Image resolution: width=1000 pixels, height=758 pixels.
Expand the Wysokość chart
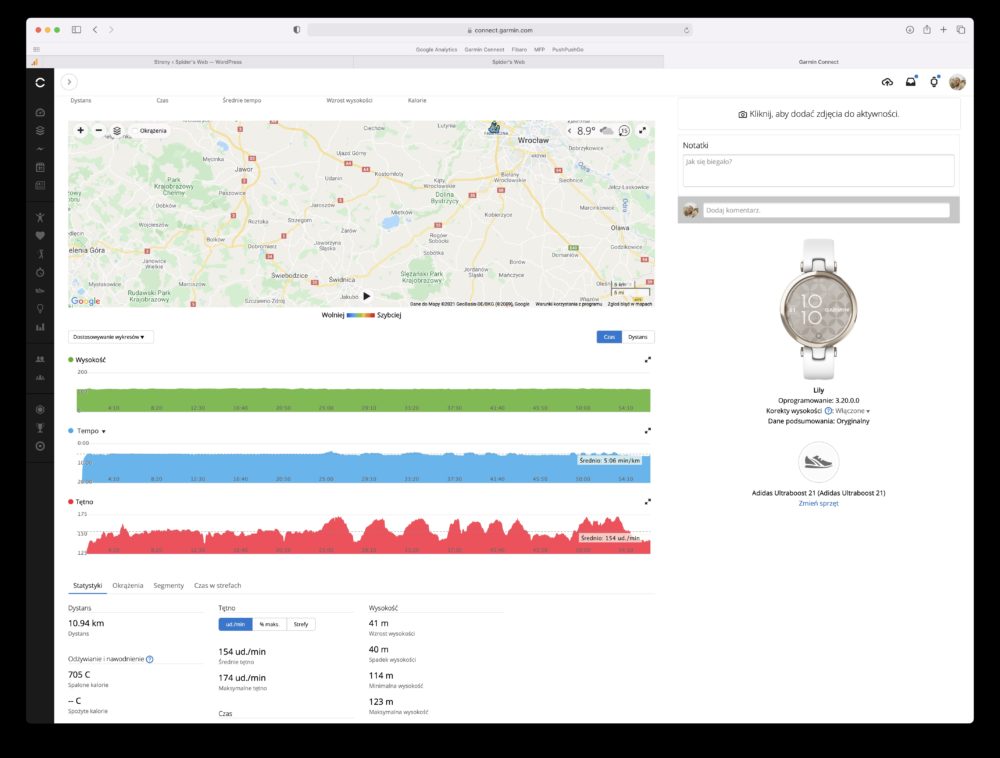coord(647,360)
